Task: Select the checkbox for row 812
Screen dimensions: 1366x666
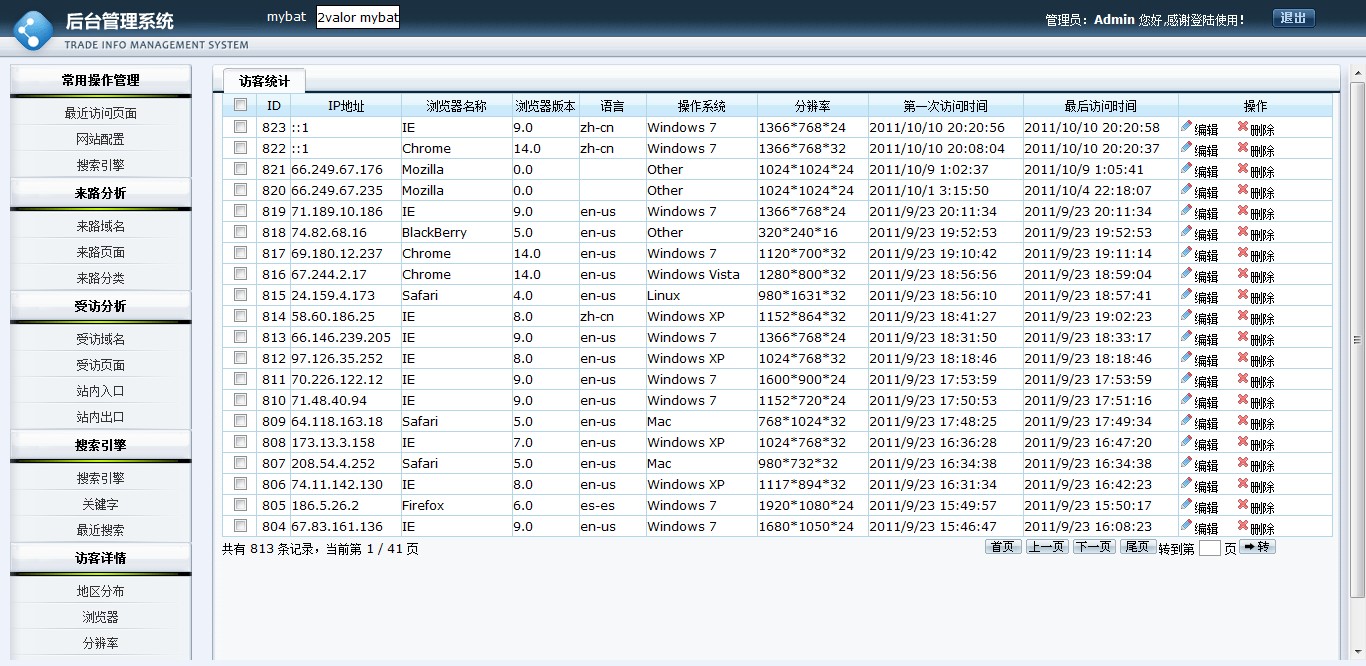Action: 240,358
